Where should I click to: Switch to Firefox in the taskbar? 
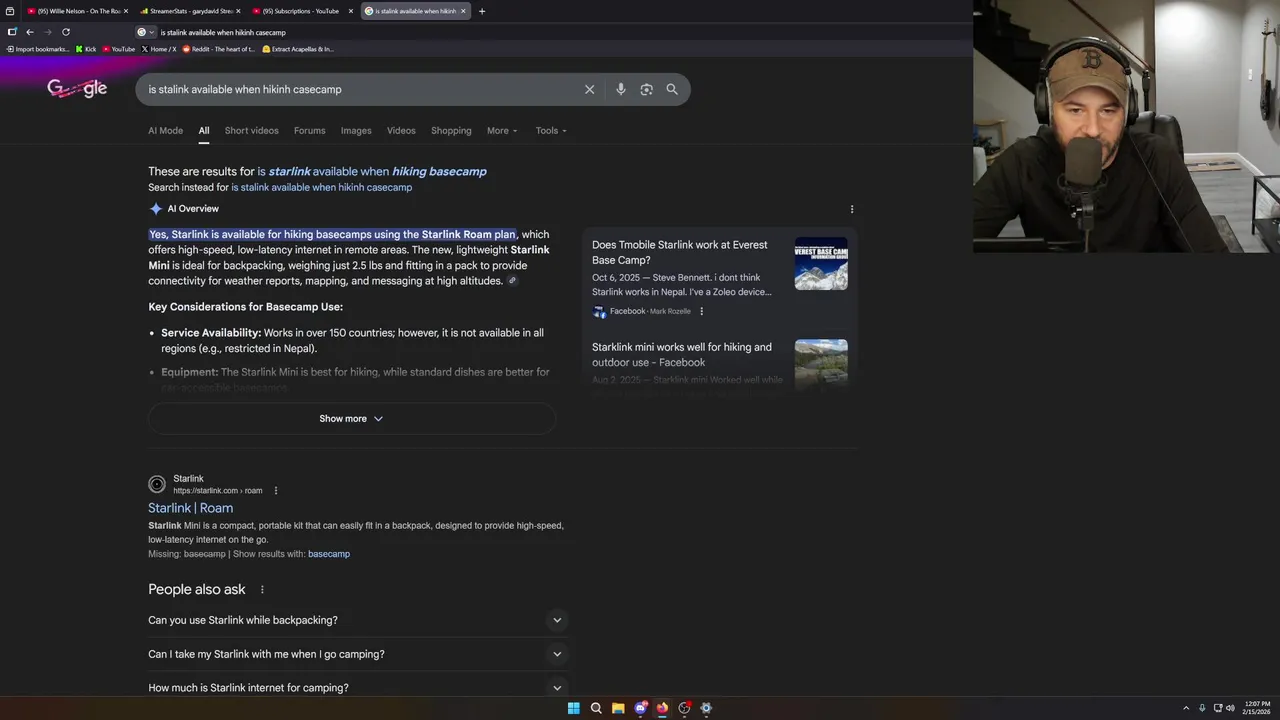click(662, 708)
